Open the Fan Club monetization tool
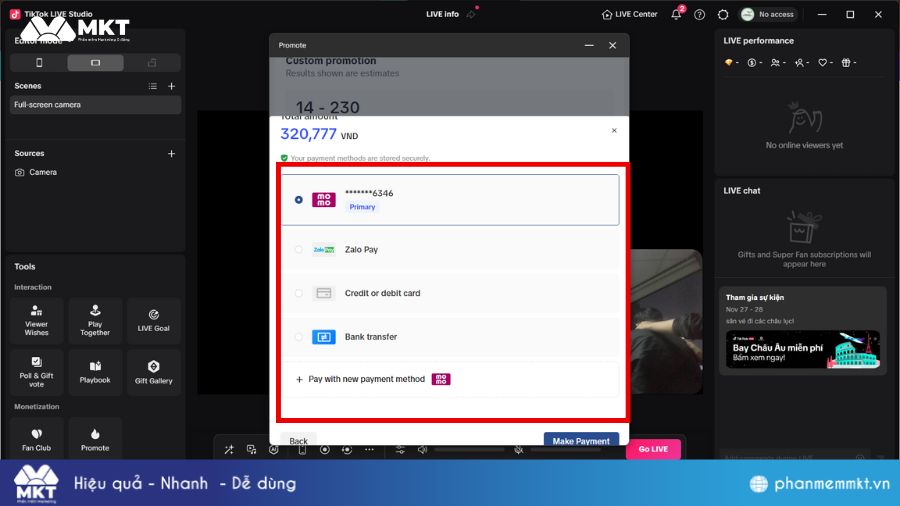 (36, 439)
